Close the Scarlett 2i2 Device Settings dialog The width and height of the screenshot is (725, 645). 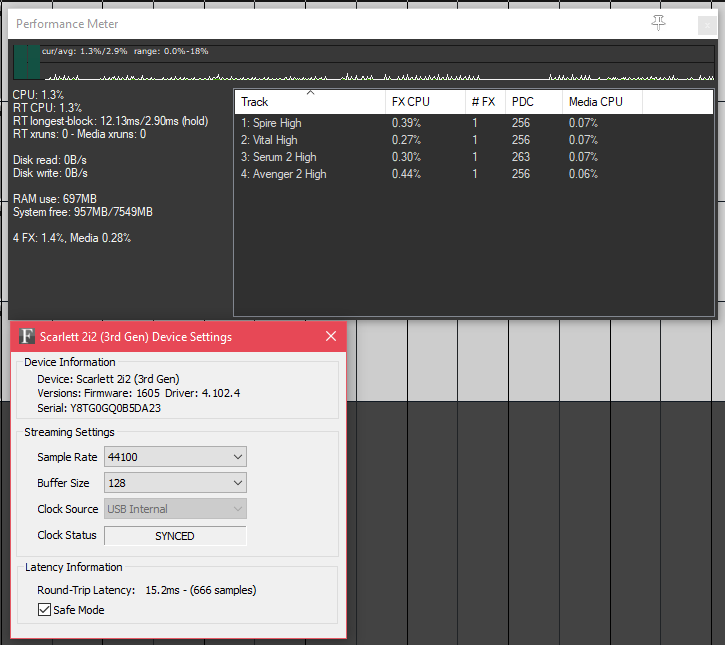click(331, 336)
